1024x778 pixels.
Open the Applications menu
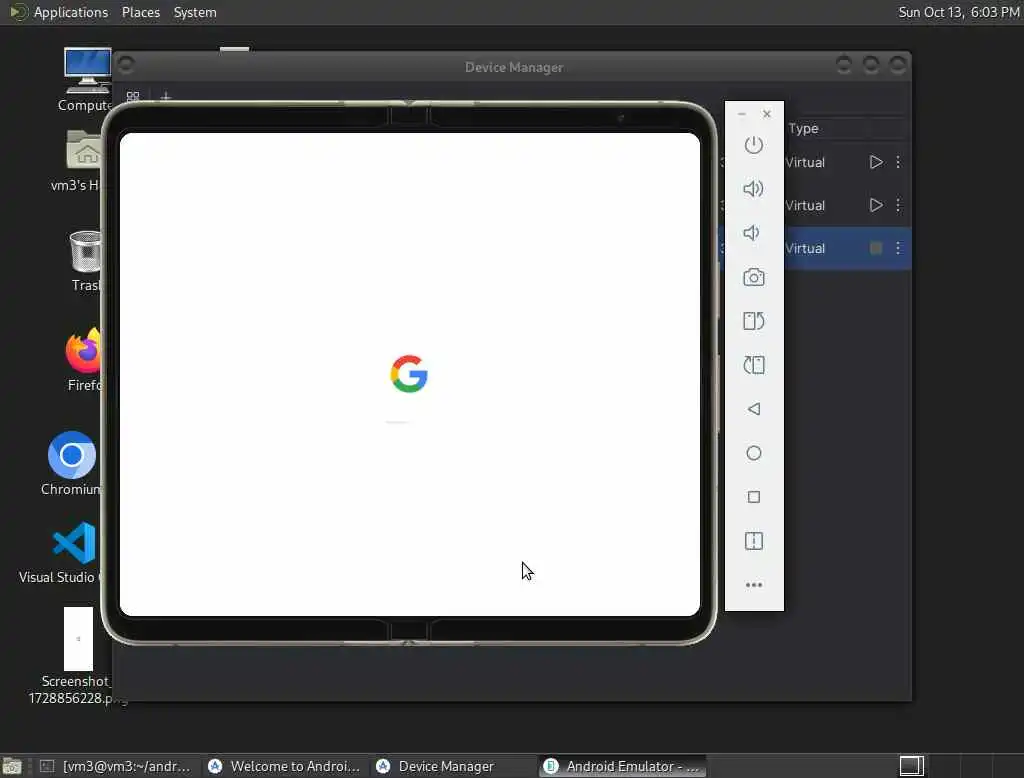click(x=71, y=12)
